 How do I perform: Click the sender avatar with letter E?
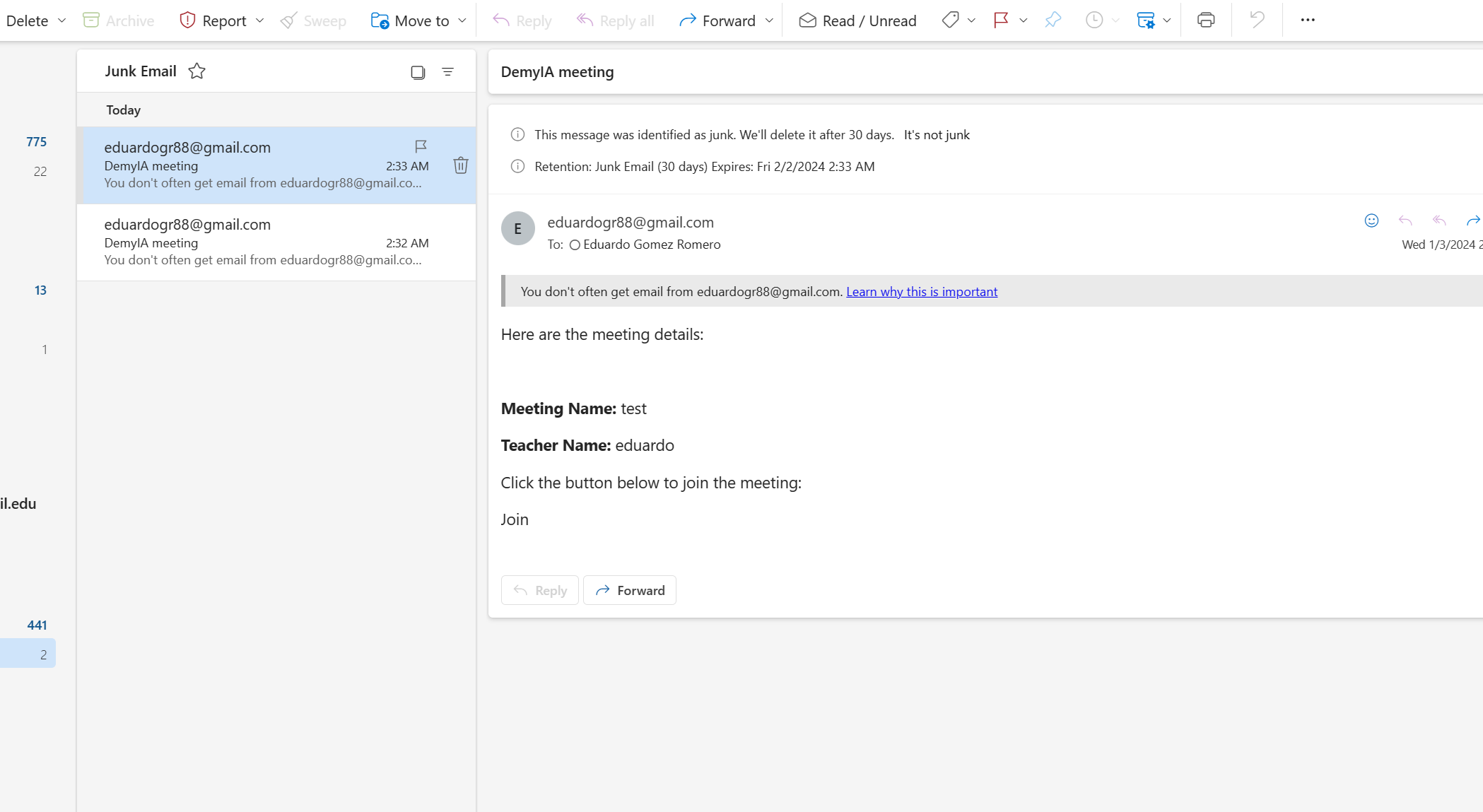coord(518,228)
